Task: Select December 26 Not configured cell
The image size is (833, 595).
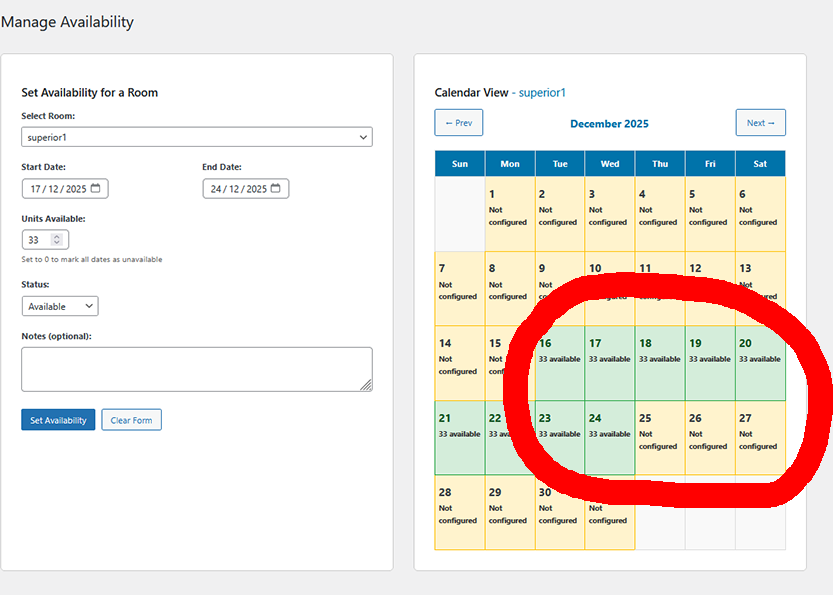Action: (710, 438)
